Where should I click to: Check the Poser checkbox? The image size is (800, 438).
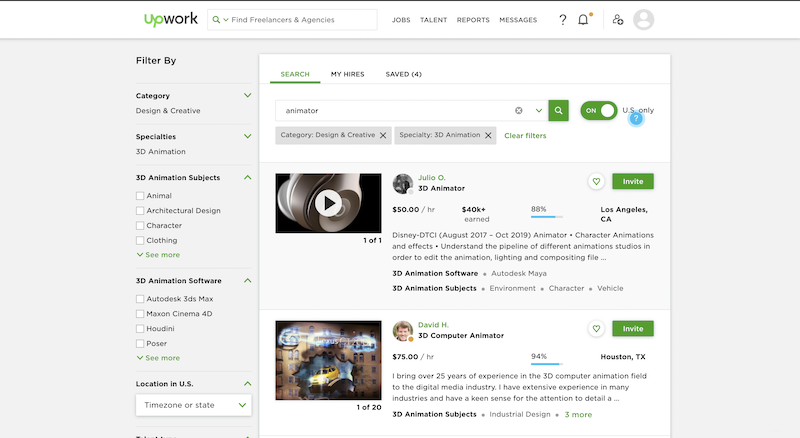(140, 343)
